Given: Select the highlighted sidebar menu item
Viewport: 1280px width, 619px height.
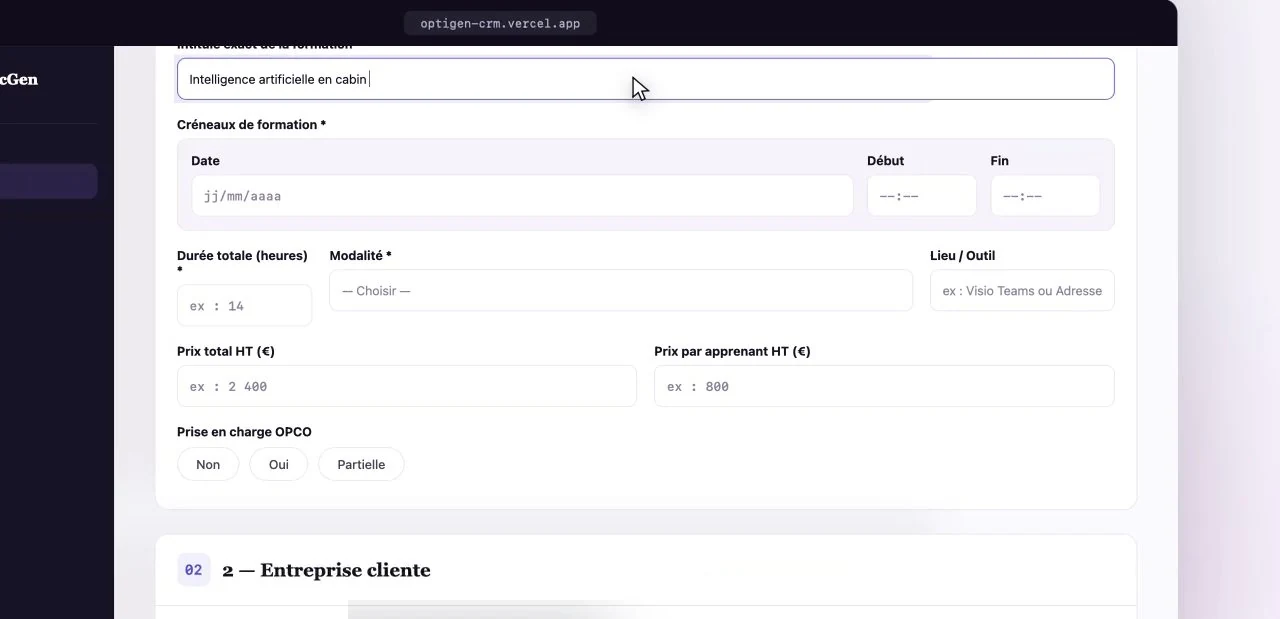Looking at the screenshot, I should point(48,182).
